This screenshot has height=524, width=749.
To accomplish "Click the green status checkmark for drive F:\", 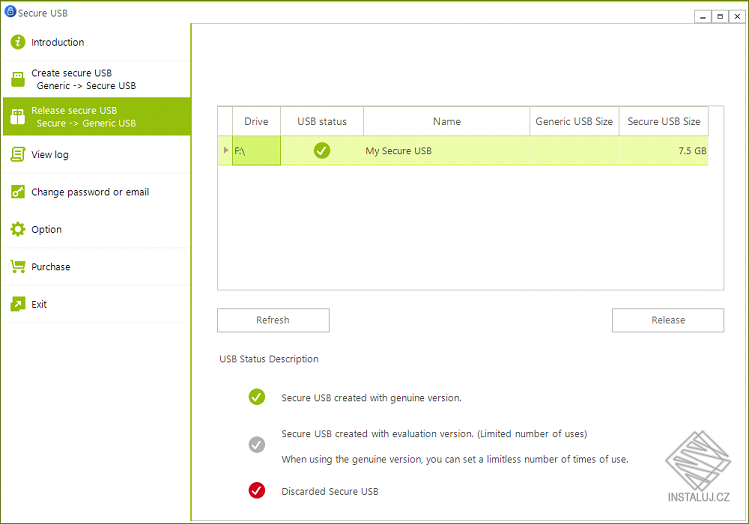I will click(322, 150).
